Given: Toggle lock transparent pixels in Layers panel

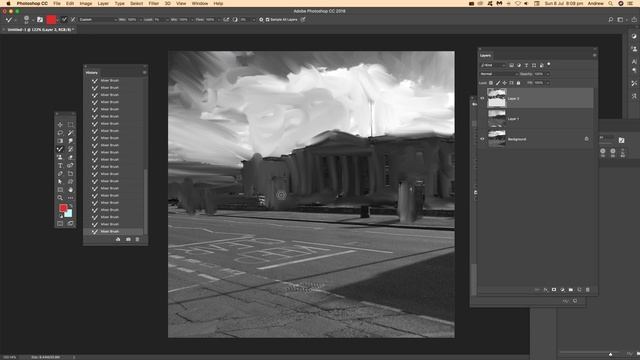Looking at the screenshot, I should 491,83.
